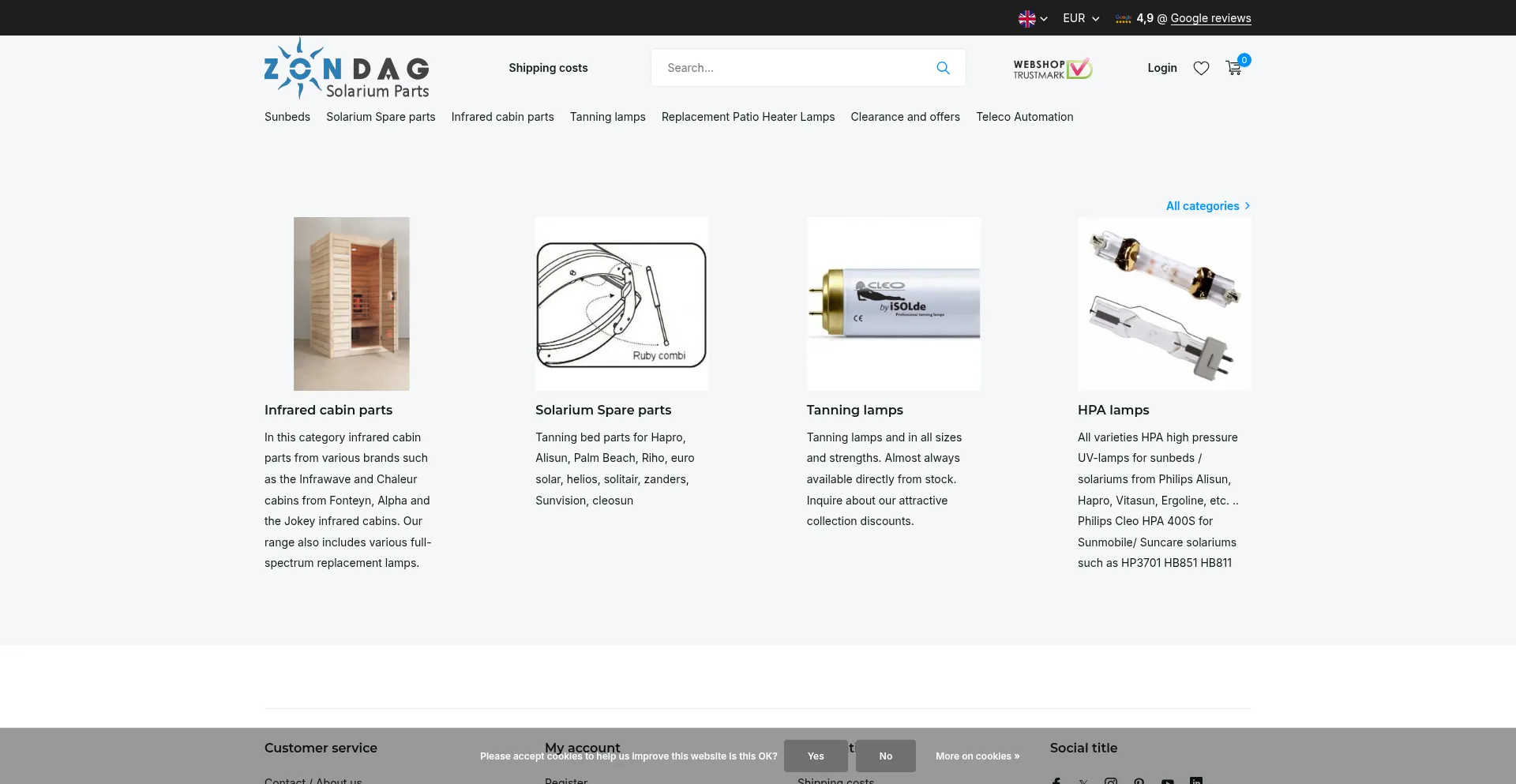Open the shopping cart icon
Viewport: 1516px width, 784px height.
point(1233,68)
